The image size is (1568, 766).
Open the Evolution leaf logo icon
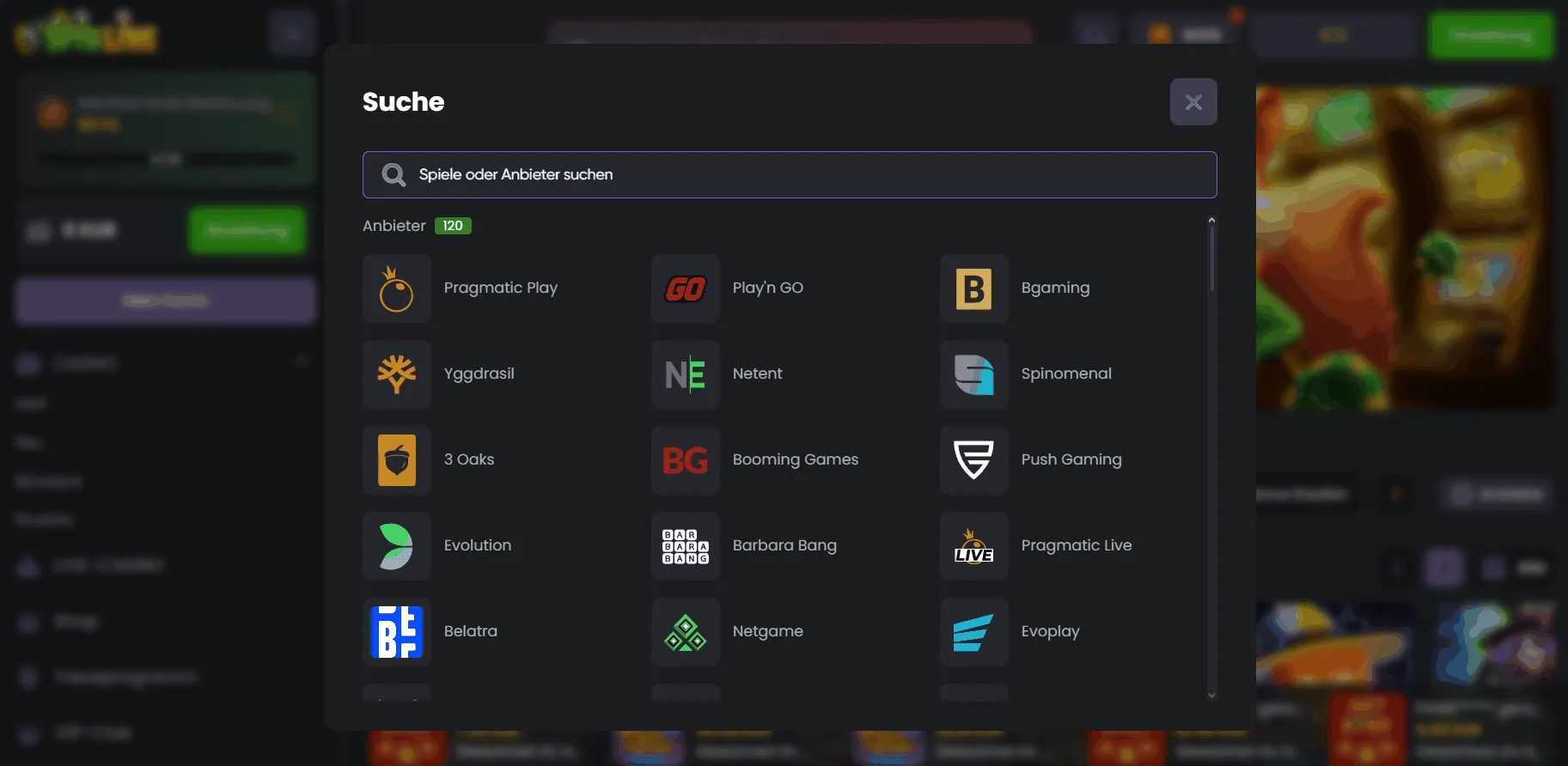coord(396,546)
